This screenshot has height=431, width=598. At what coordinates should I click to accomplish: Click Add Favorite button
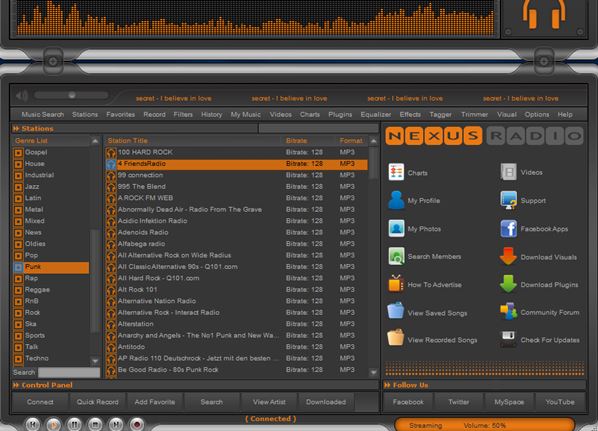[x=154, y=402]
